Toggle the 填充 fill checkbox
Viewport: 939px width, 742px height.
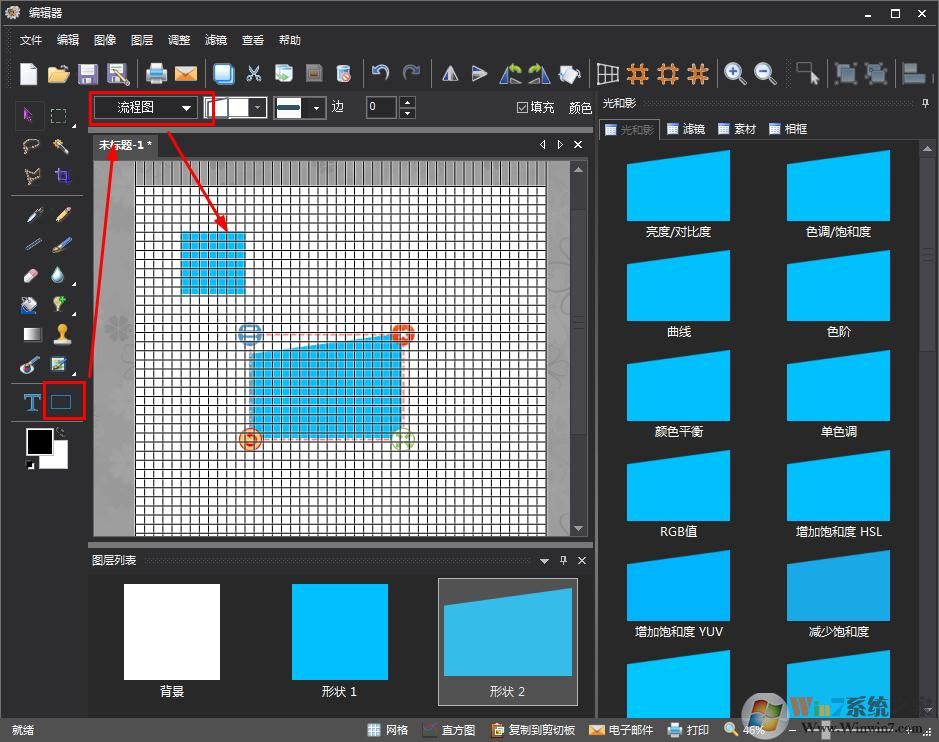point(522,108)
